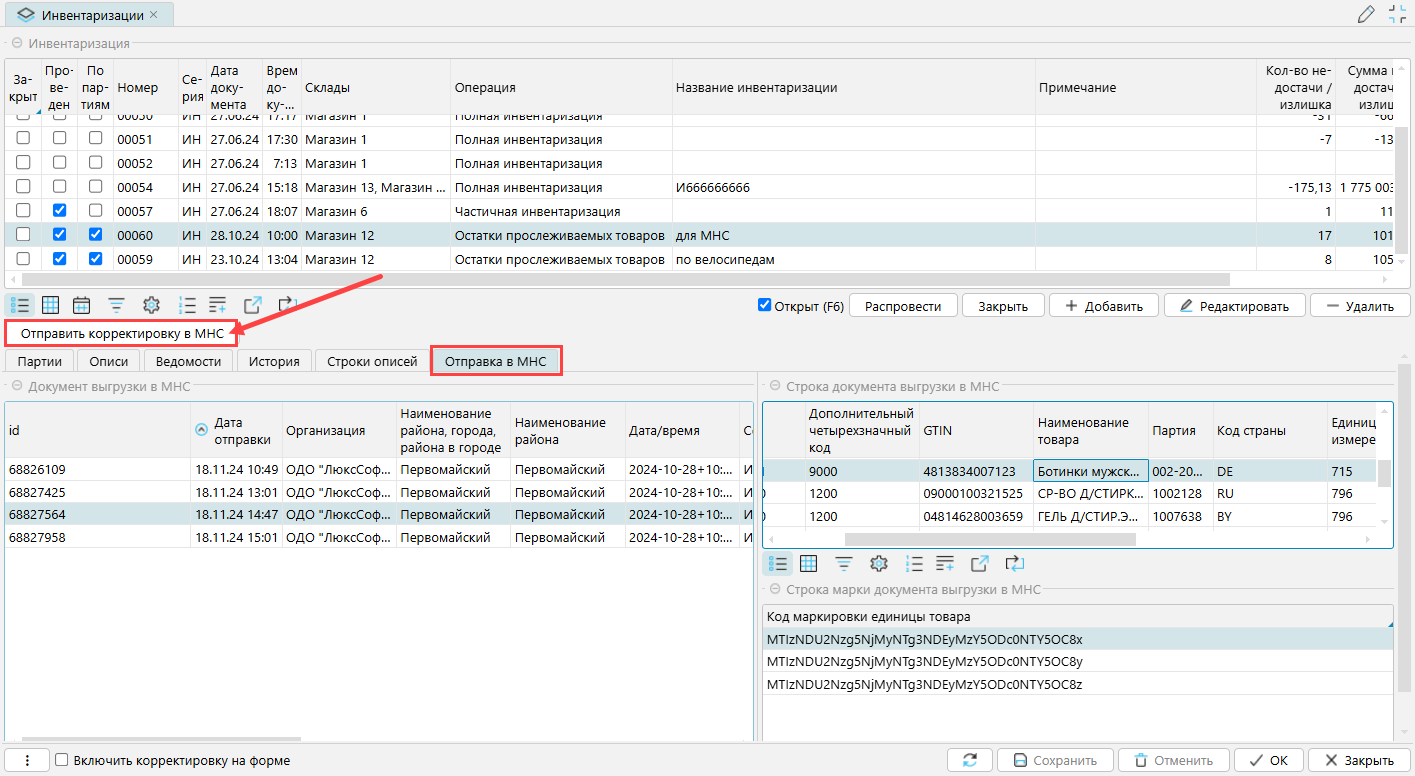Enable Включить корректировку на форме checkbox
The height and width of the screenshot is (776, 1415).
pyautogui.click(x=62, y=760)
